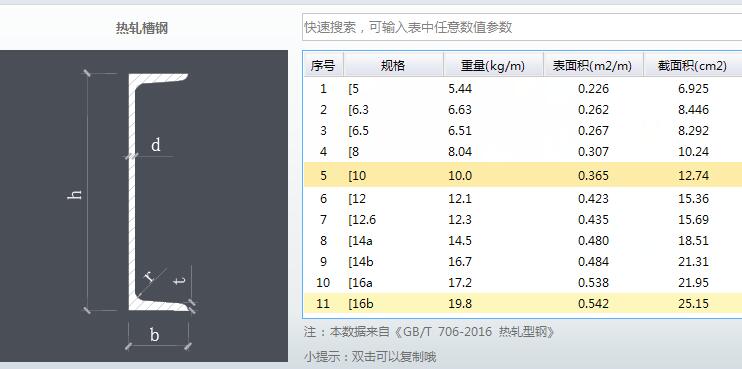Click the 表面积(m2/m) column header
742x369 pixels.
click(x=593, y=65)
